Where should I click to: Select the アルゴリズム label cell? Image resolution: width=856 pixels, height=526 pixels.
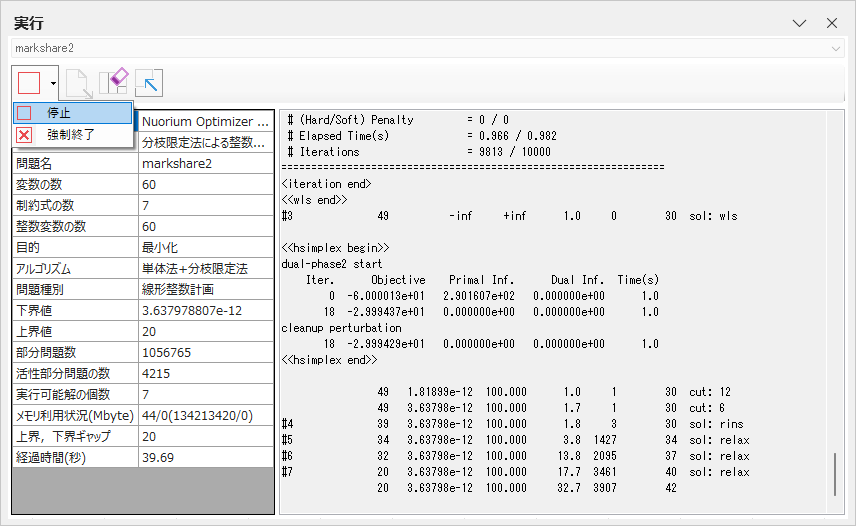coord(75,268)
